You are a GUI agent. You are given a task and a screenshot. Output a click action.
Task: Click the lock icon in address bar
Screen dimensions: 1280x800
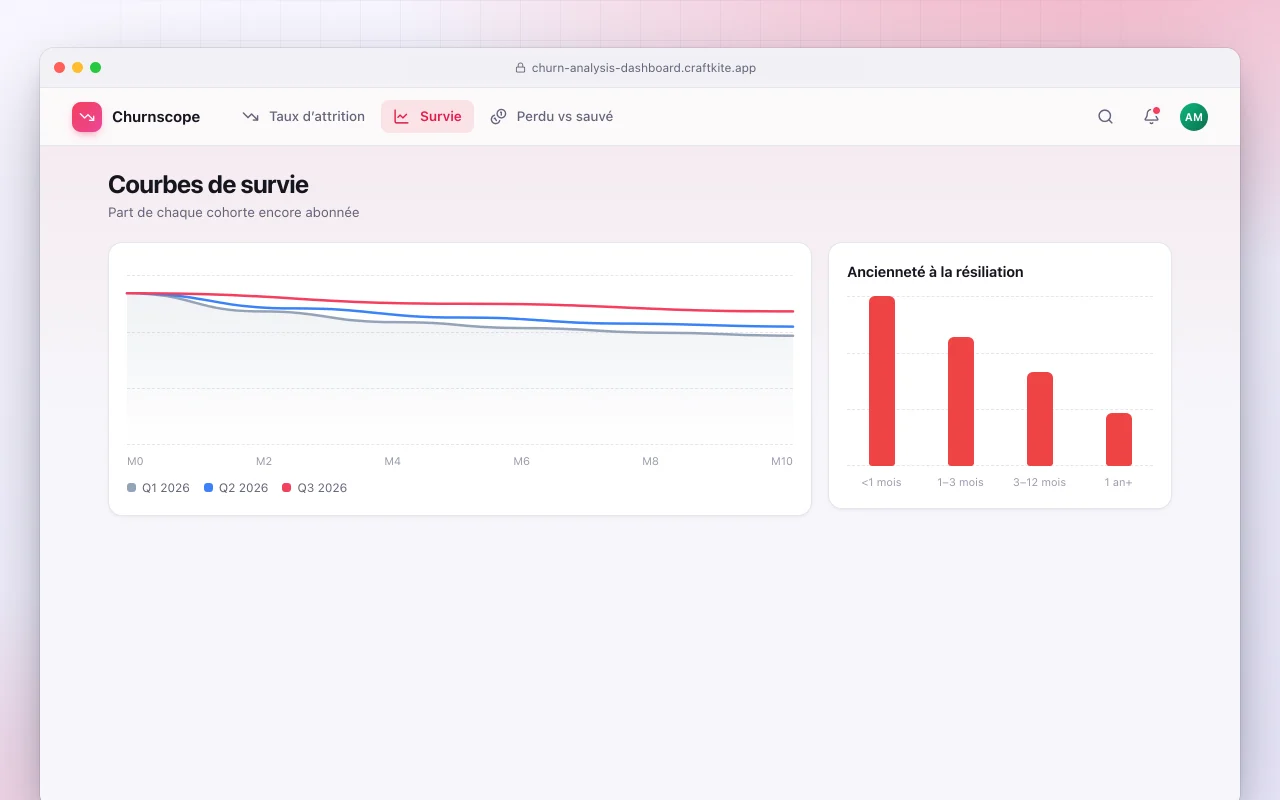[x=520, y=68]
